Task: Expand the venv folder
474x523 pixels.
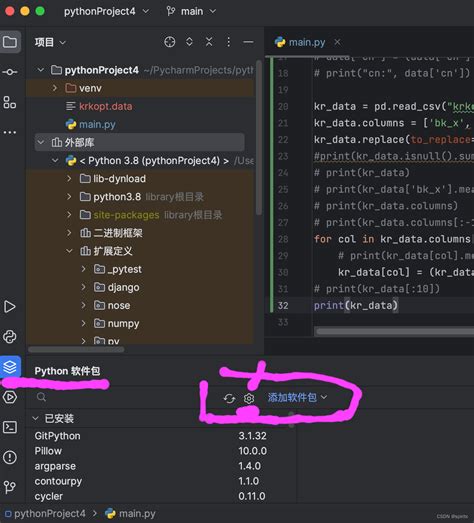Action: [55, 88]
